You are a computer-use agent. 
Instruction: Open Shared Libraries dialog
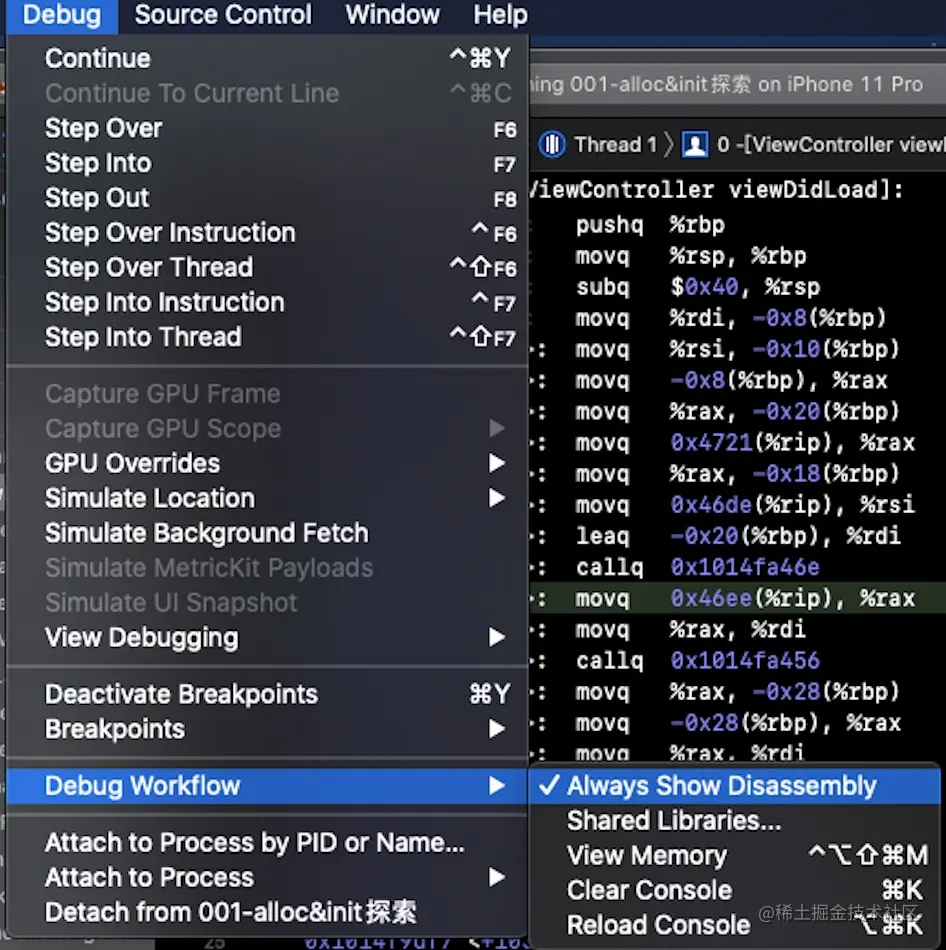point(674,821)
